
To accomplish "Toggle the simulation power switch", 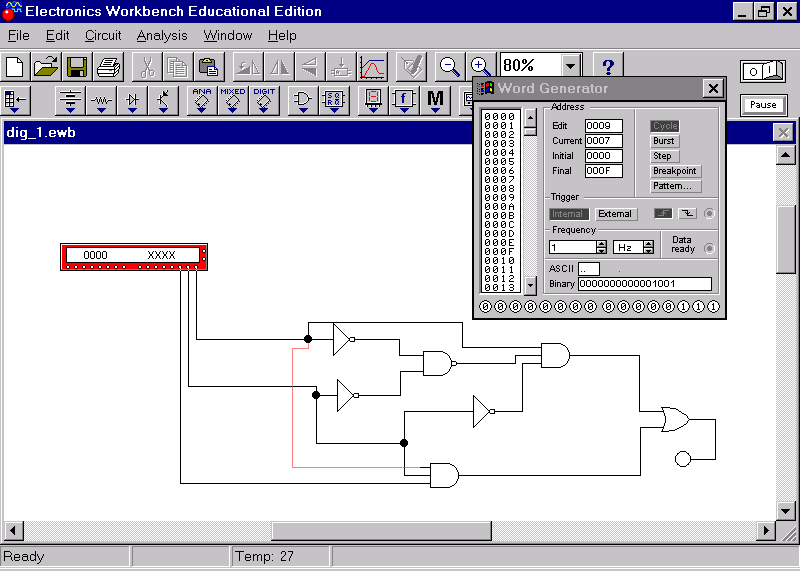I will coord(763,71).
